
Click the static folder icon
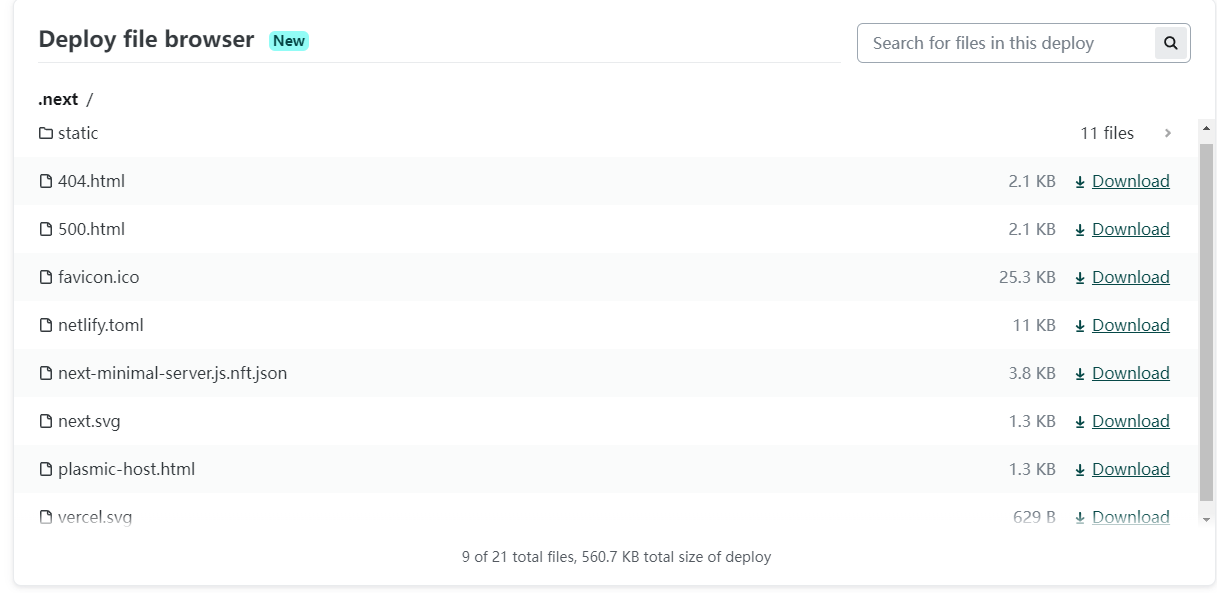coord(45,133)
